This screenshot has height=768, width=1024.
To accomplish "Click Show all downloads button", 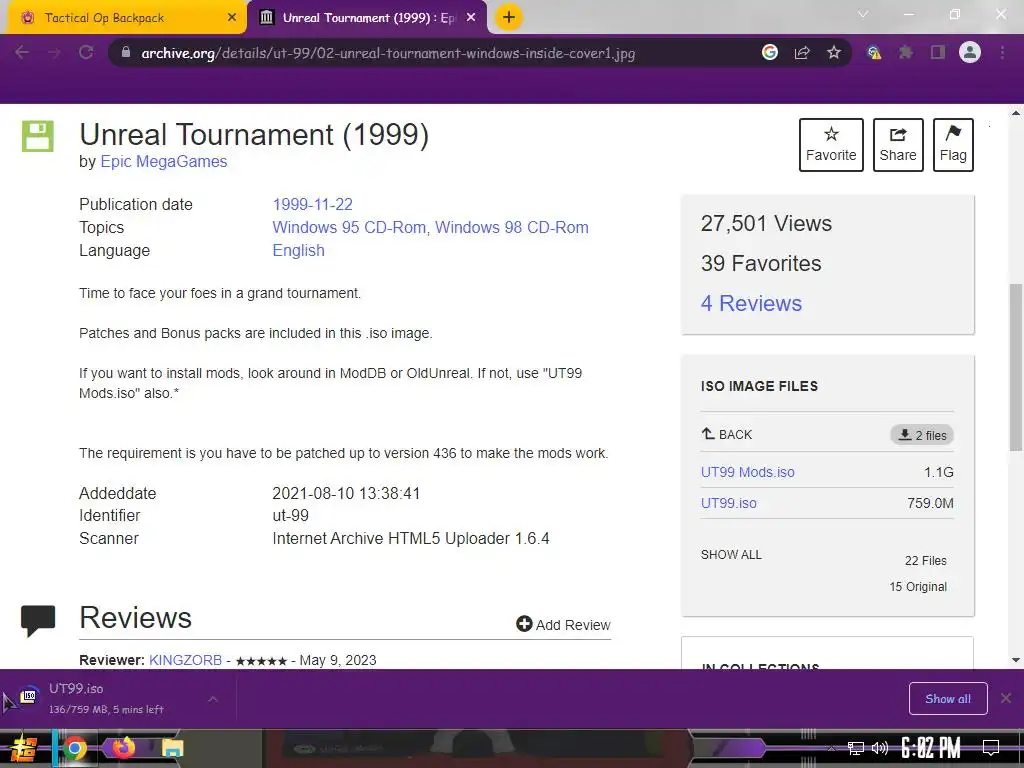I will pyautogui.click(x=948, y=699).
